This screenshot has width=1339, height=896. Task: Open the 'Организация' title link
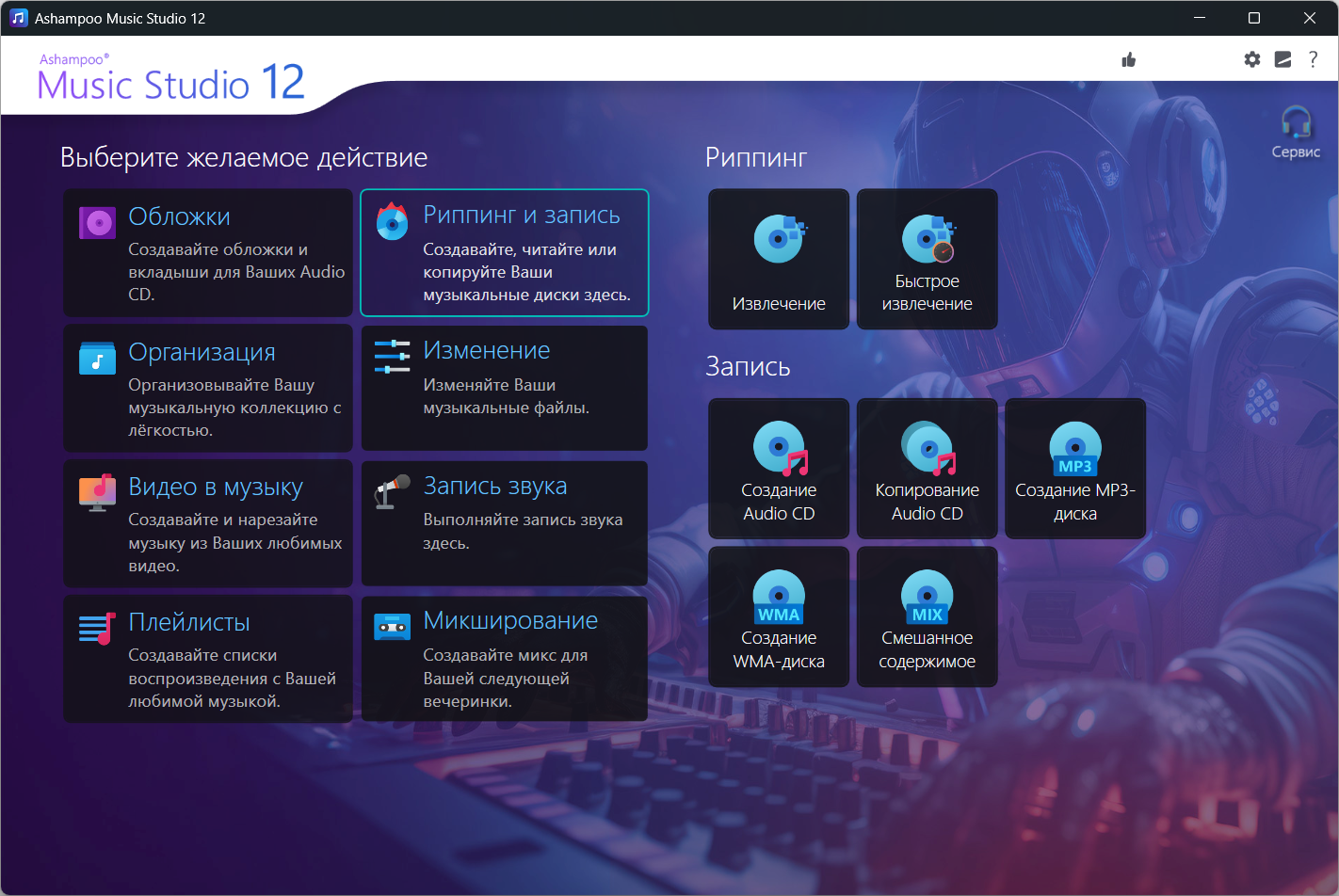click(x=202, y=352)
